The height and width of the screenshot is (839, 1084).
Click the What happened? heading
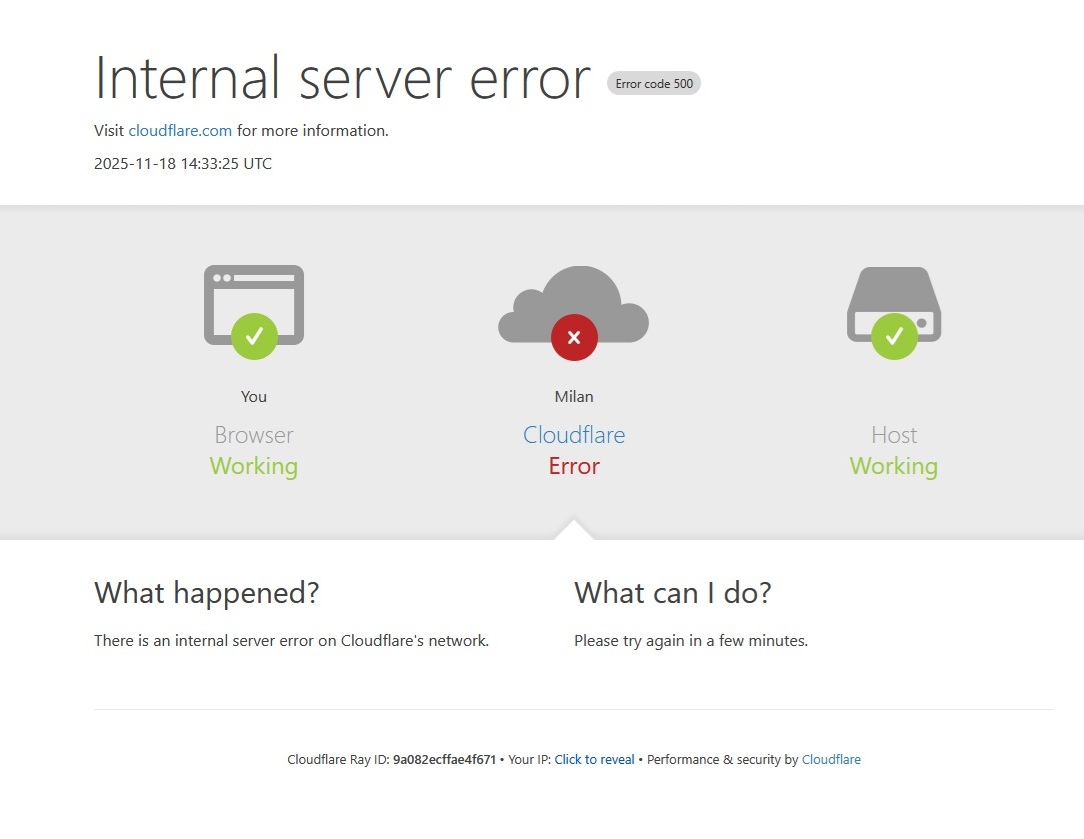coord(207,593)
